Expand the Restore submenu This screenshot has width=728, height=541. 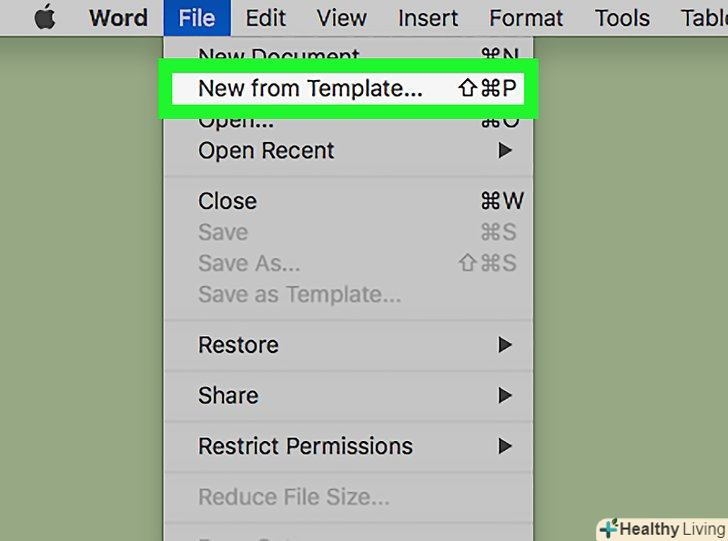tap(238, 345)
